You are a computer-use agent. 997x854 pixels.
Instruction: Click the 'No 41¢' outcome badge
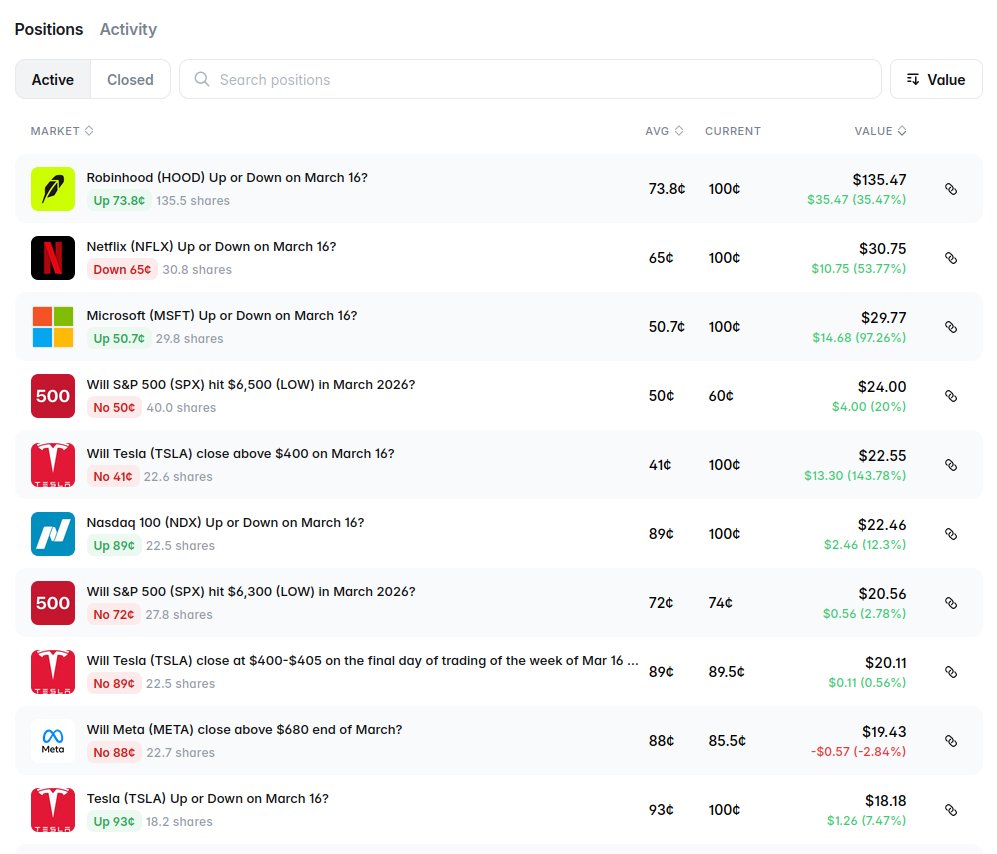point(113,476)
